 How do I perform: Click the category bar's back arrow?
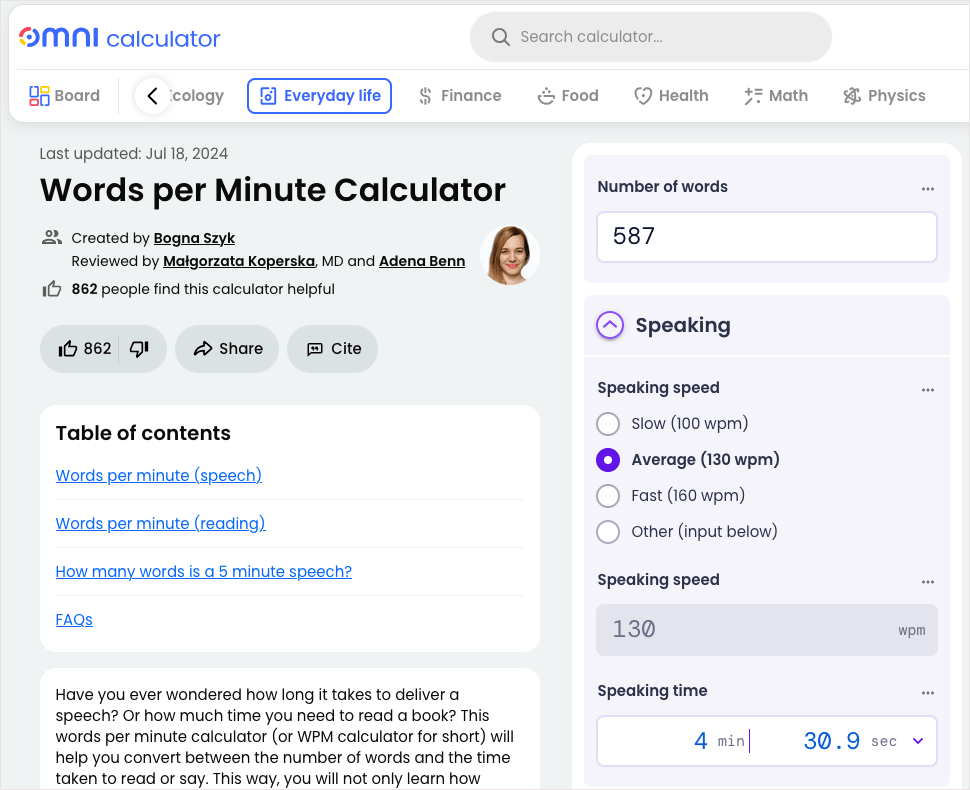(x=153, y=96)
